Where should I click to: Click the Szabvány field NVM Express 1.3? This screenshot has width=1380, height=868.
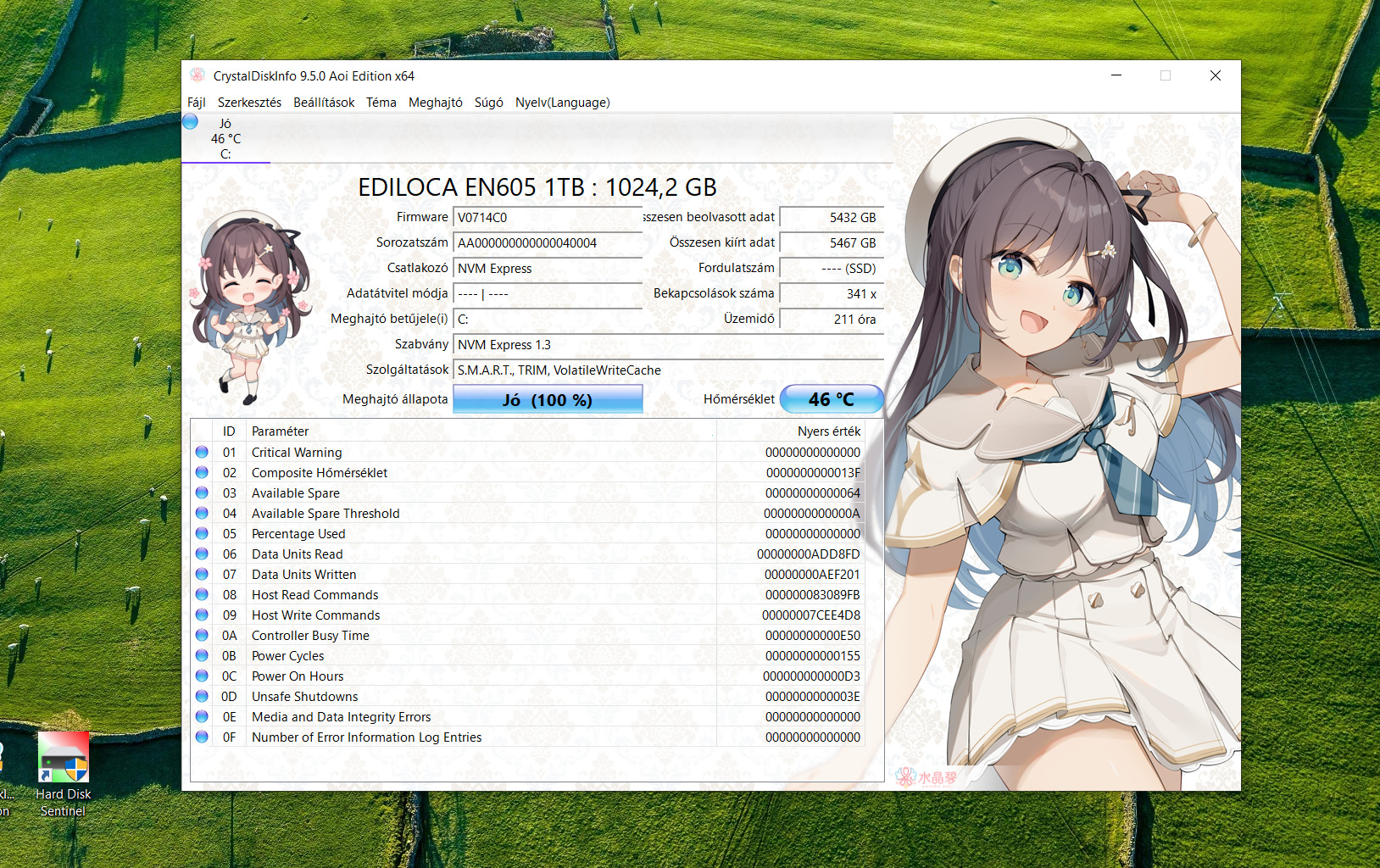(x=668, y=345)
